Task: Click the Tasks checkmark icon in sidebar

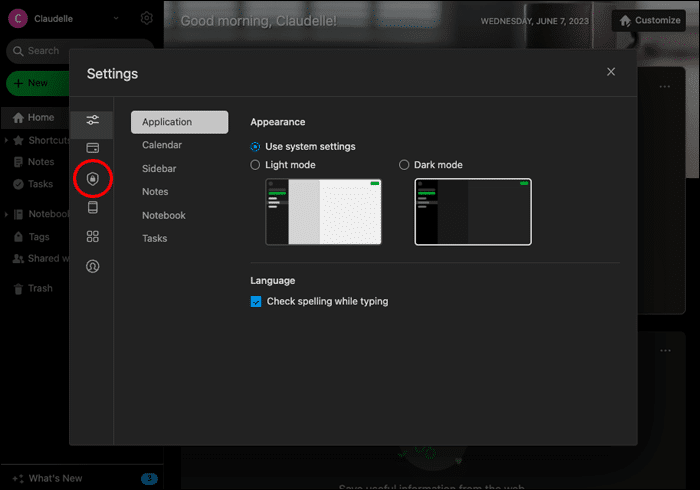Action: [18, 184]
